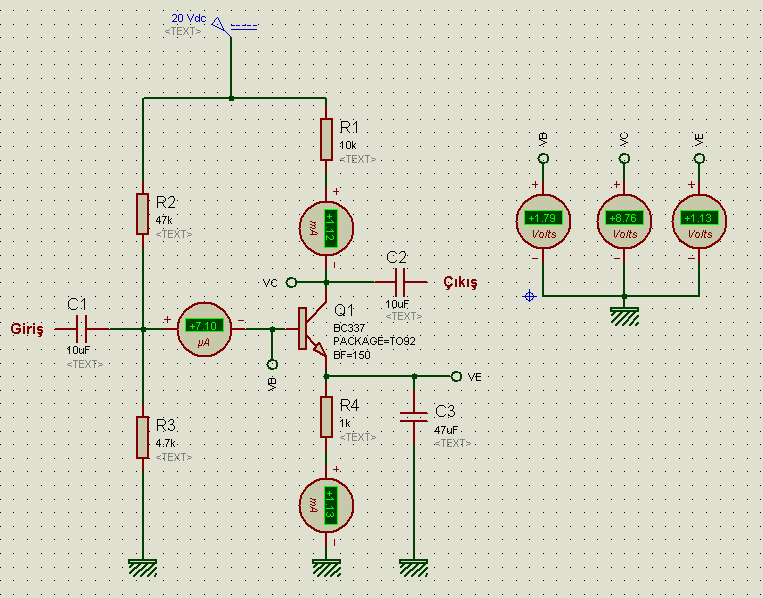Click the µA base current ammeter
This screenshot has width=763, height=598.
coord(203,326)
